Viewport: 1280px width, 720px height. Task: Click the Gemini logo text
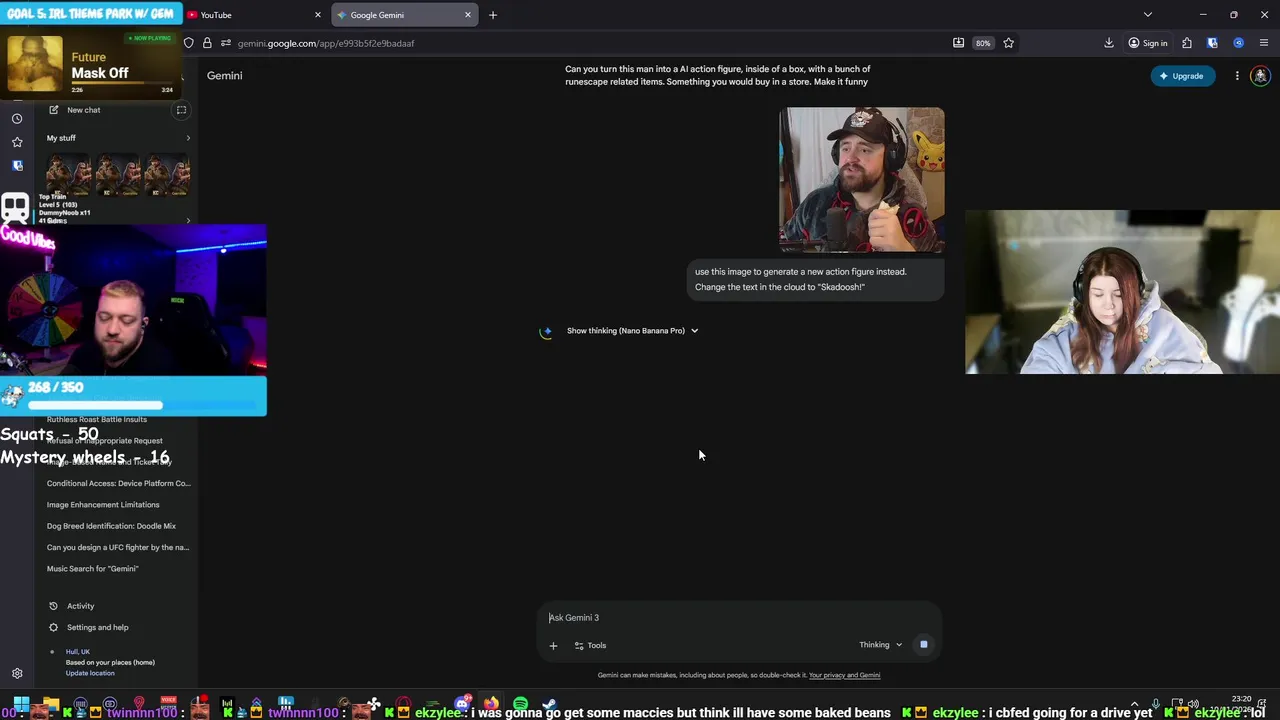224,76
